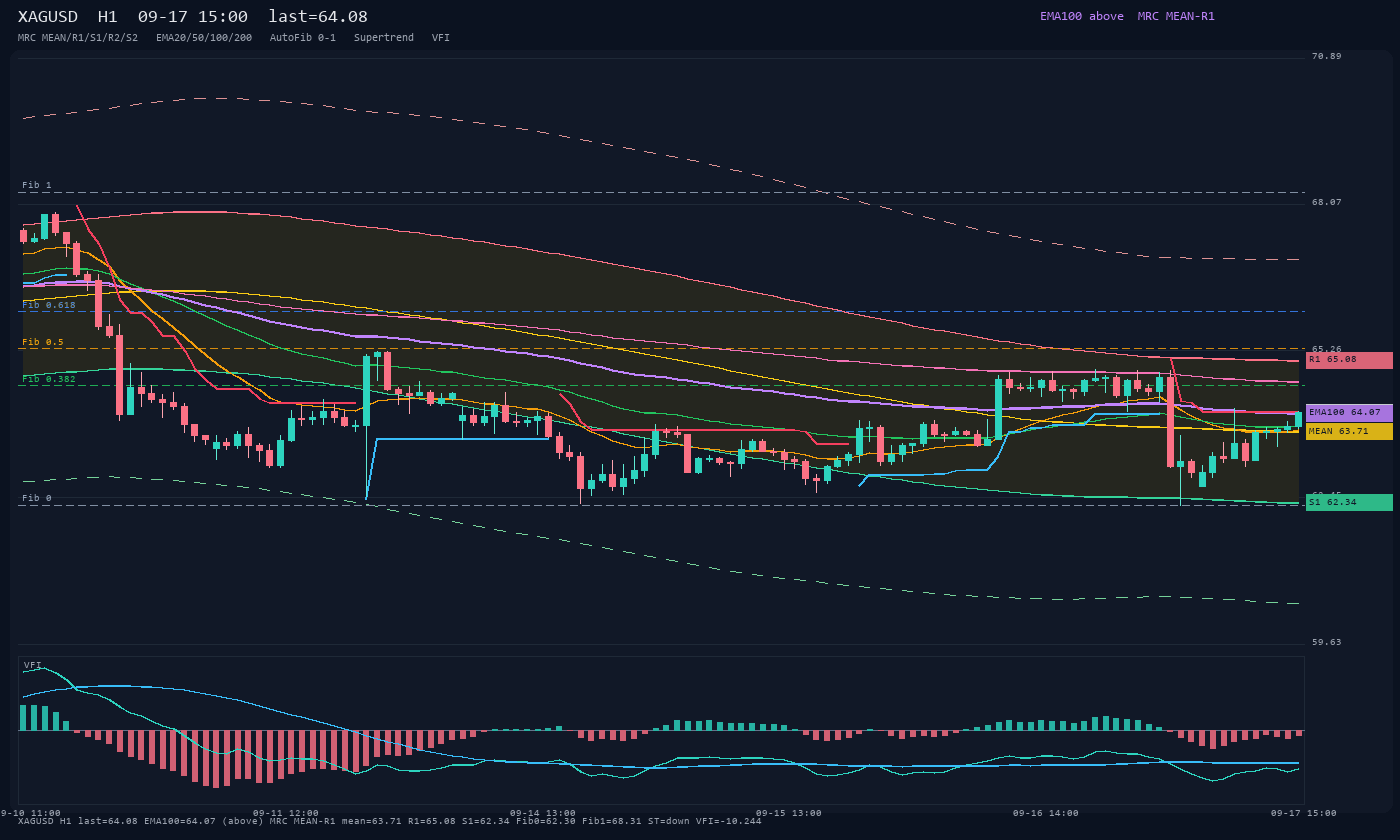Click the 09-11 12:00 time axis label
1400x840 pixels.
tap(286, 813)
